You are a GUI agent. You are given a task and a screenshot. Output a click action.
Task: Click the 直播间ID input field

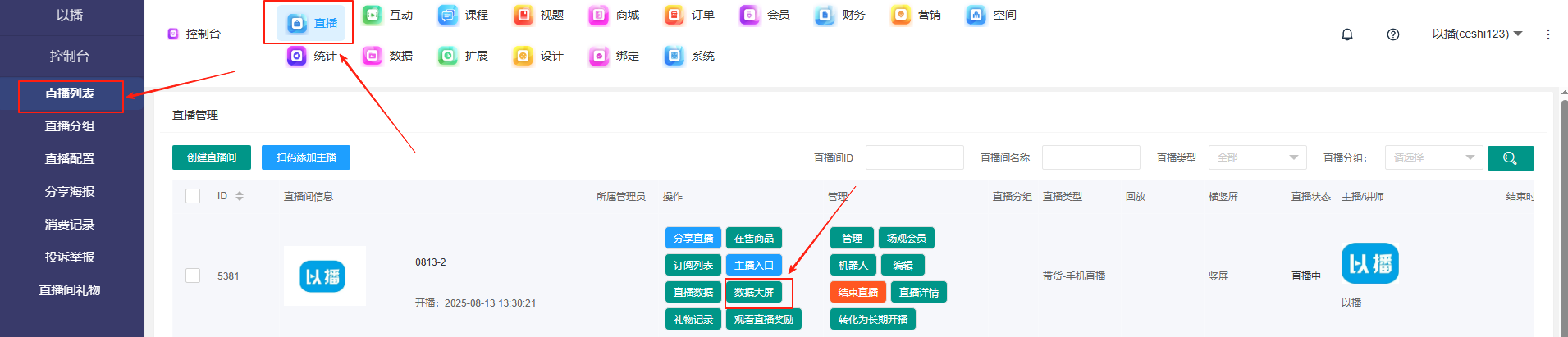point(914,157)
